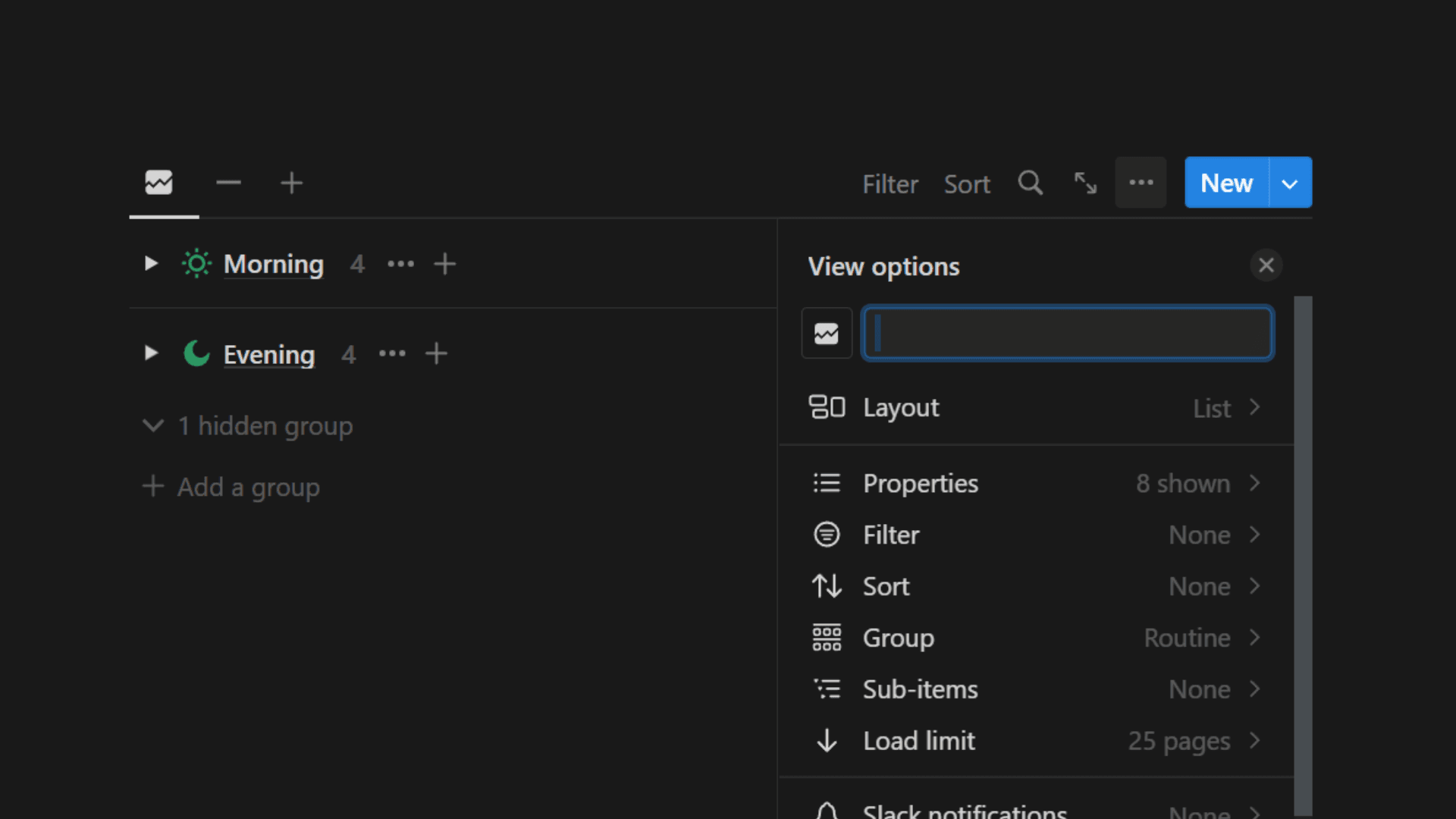Click the '8 shown' value text
The image size is (1456, 819).
click(x=1182, y=484)
